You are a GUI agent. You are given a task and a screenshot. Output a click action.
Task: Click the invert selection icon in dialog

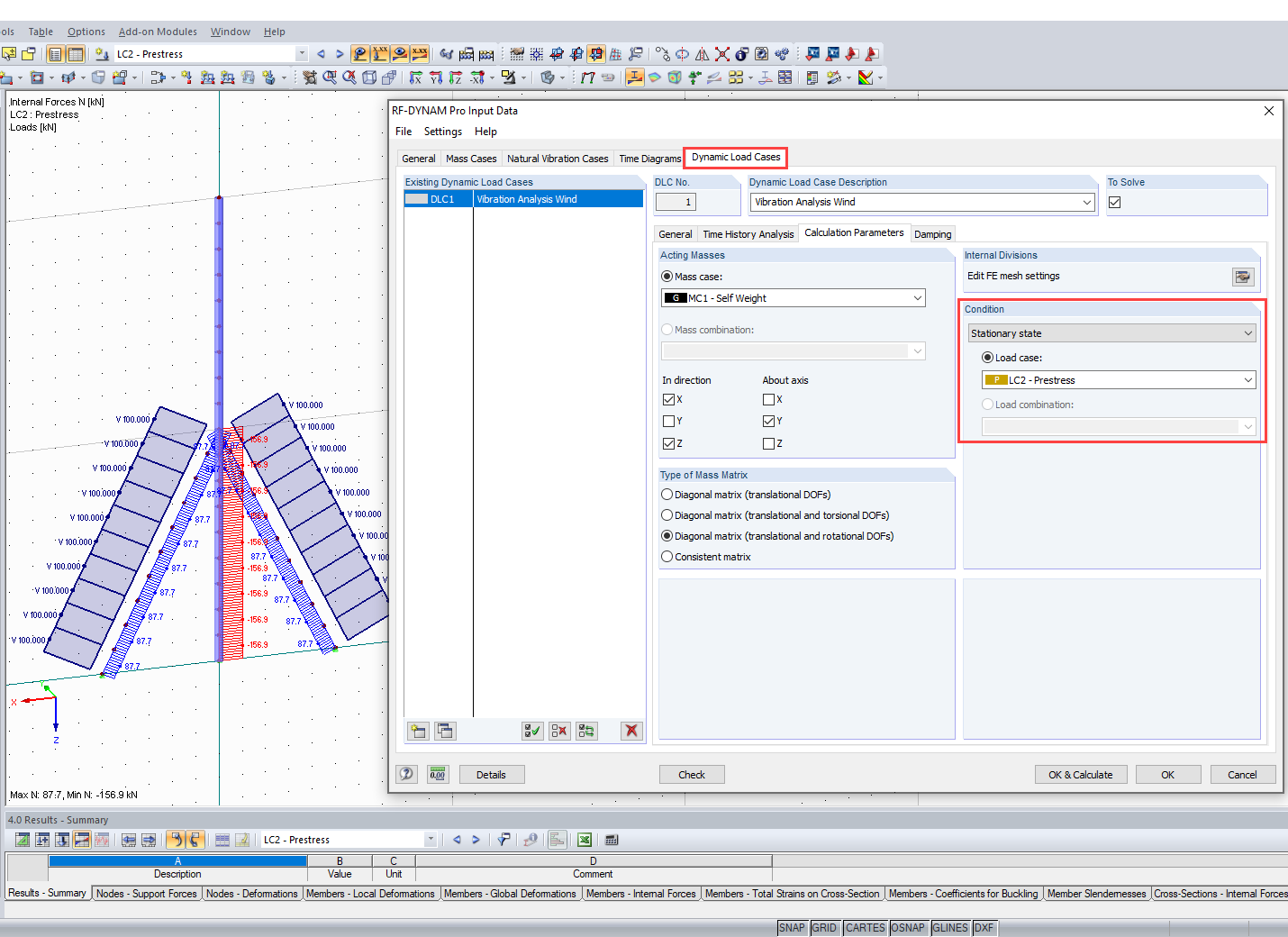click(x=586, y=731)
